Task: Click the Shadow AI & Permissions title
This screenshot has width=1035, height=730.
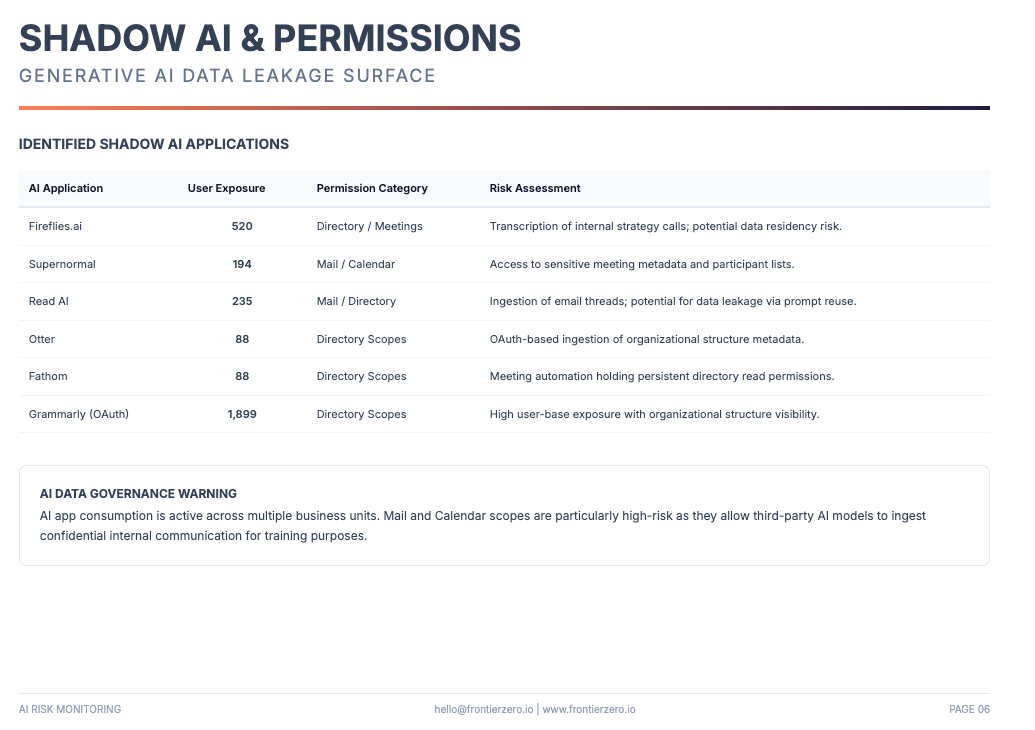Action: point(270,38)
